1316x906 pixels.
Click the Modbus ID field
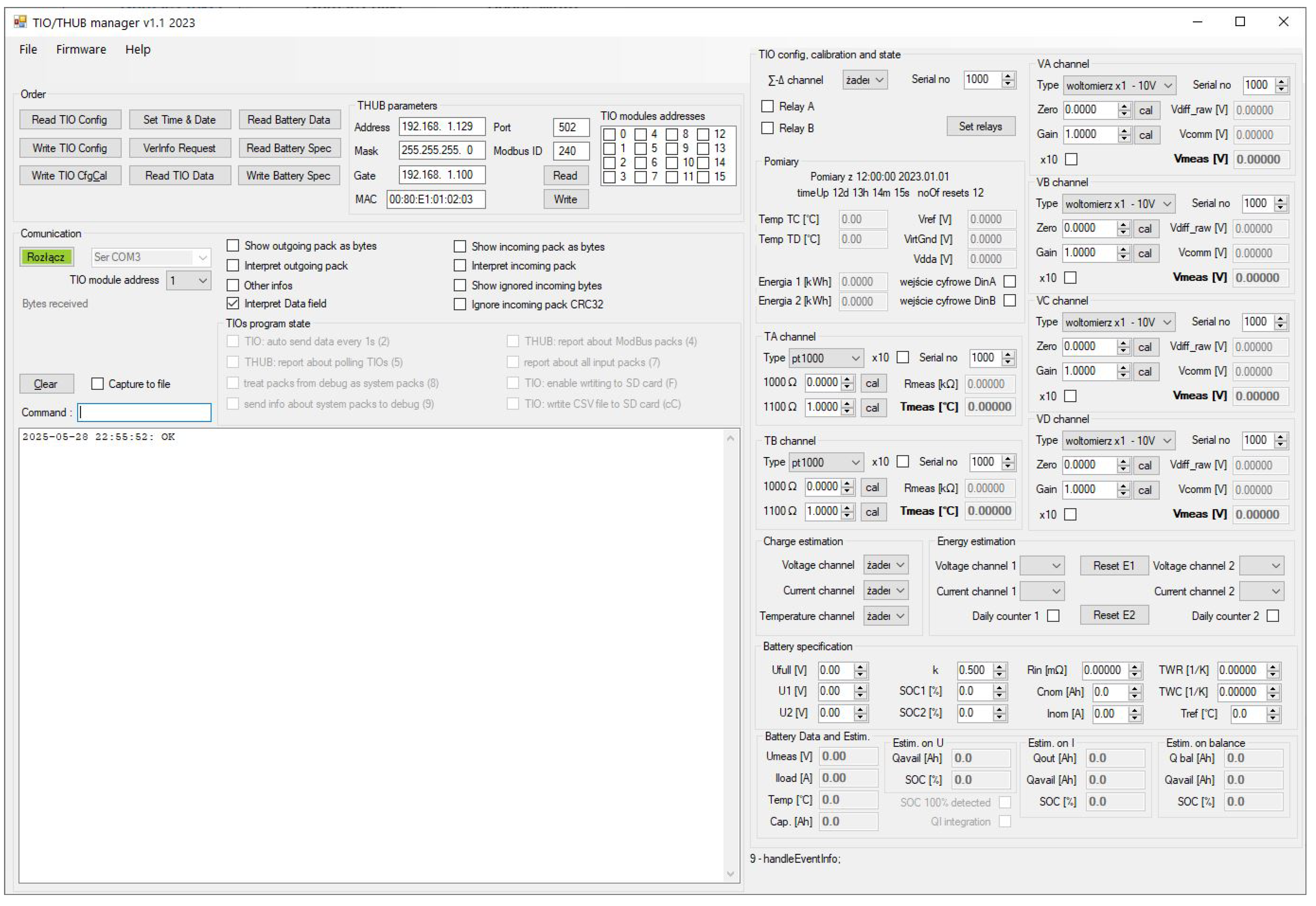[572, 151]
